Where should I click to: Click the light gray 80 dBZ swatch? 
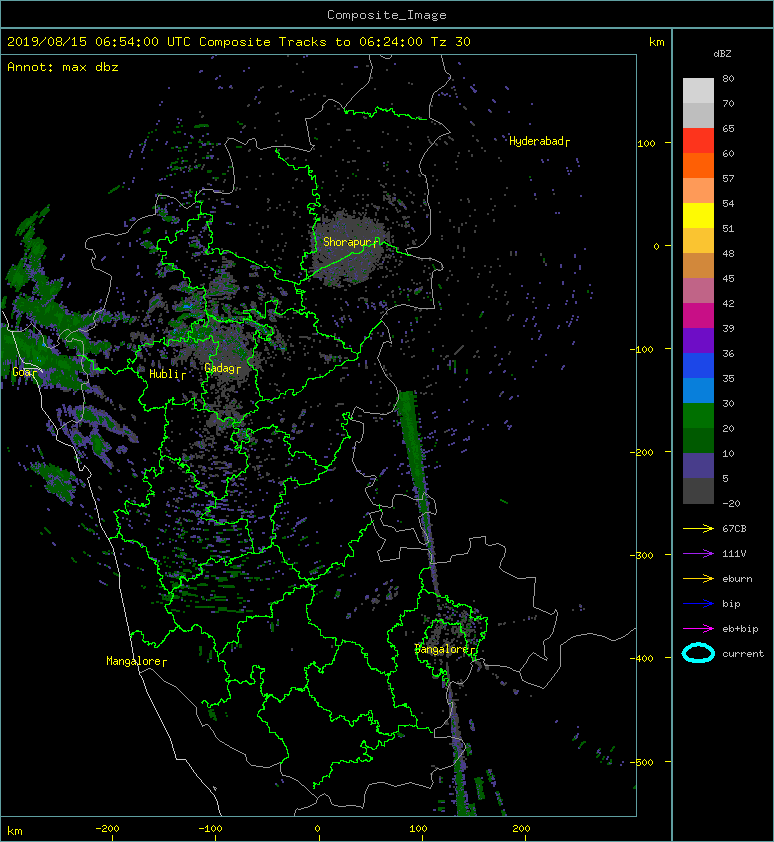tap(698, 90)
